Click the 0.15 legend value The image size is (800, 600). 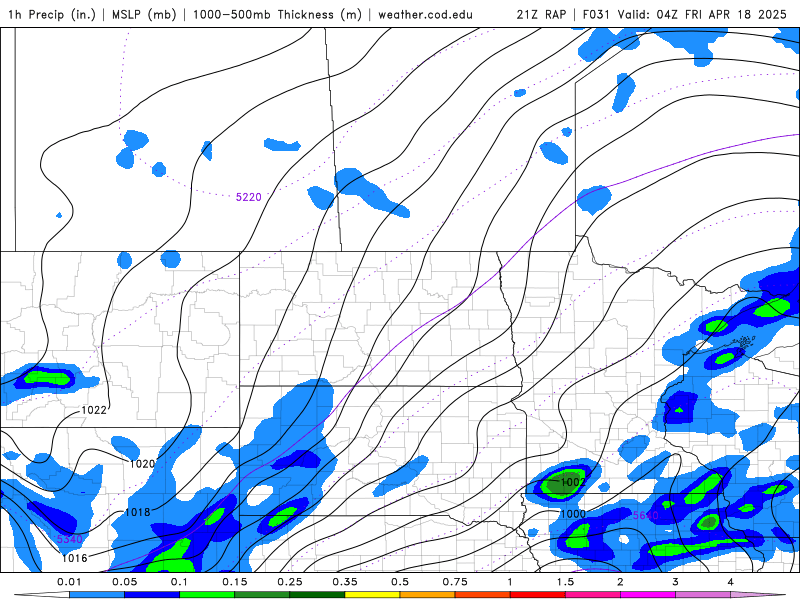pyautogui.click(x=235, y=582)
